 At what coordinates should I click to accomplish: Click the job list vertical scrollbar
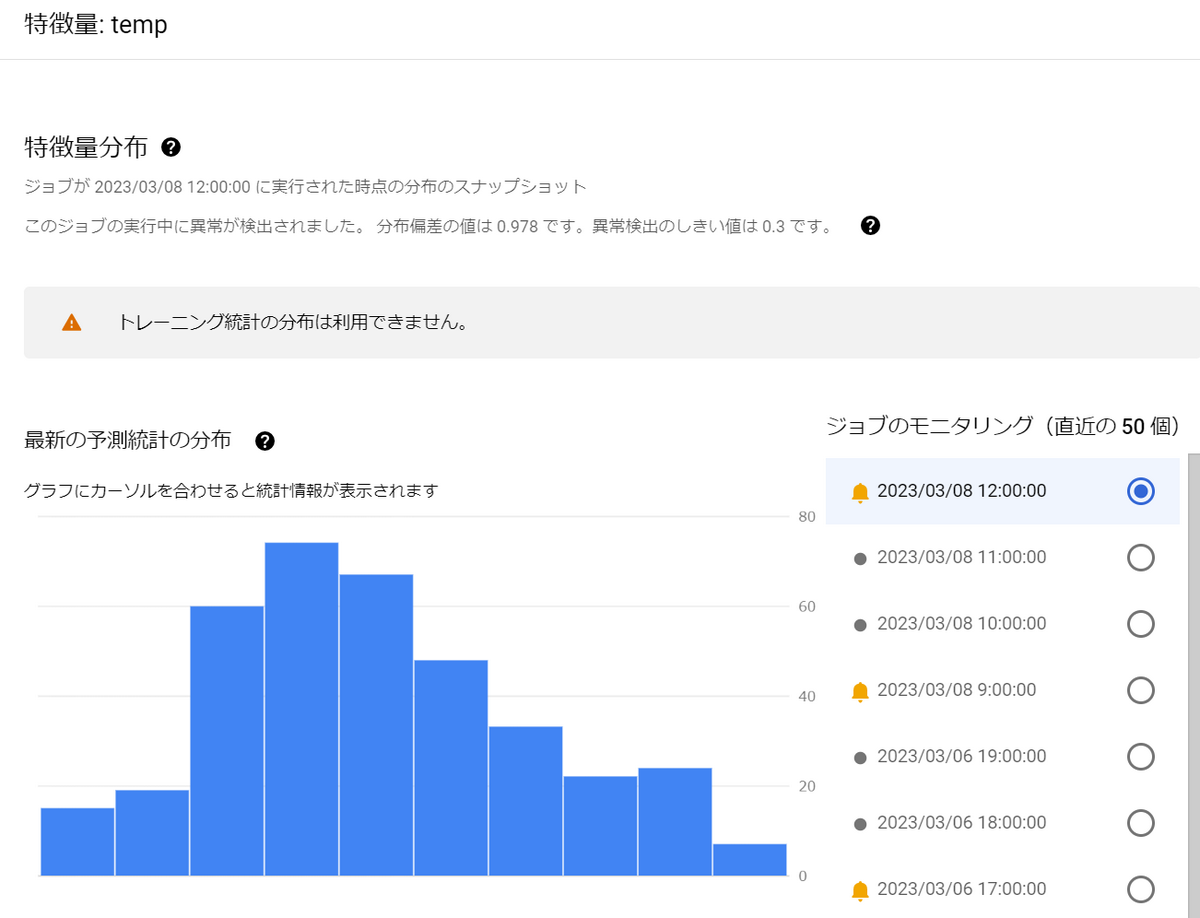1194,684
